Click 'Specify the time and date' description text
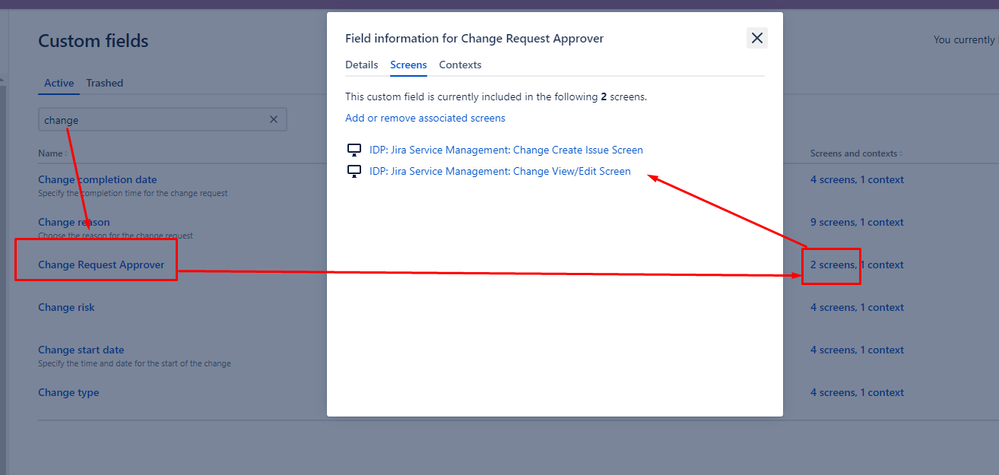Image resolution: width=999 pixels, height=475 pixels. pyautogui.click(x=134, y=364)
